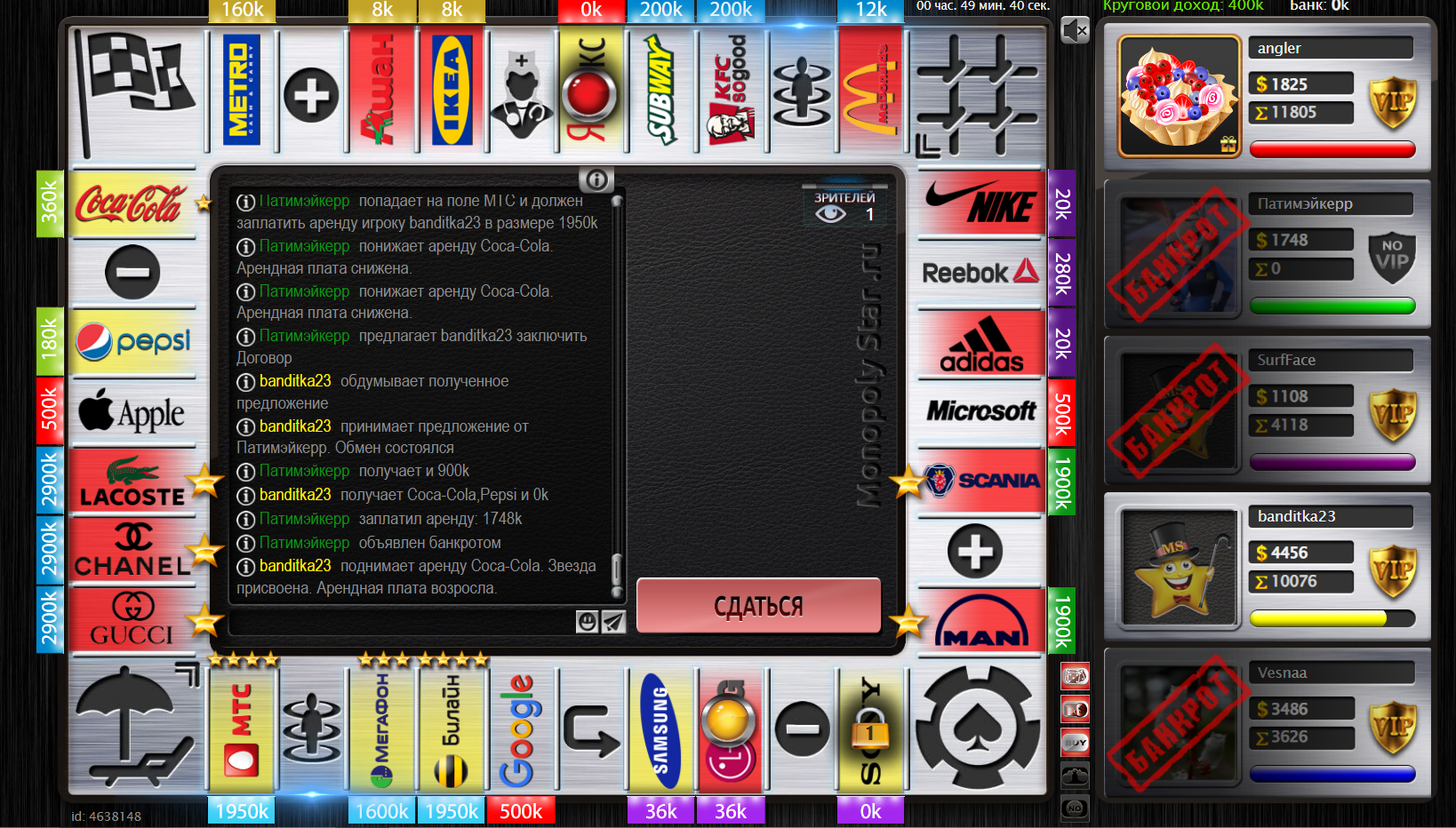The height and width of the screenshot is (828, 1456).
Task: Select the Samsung property tile
Action: tap(661, 730)
